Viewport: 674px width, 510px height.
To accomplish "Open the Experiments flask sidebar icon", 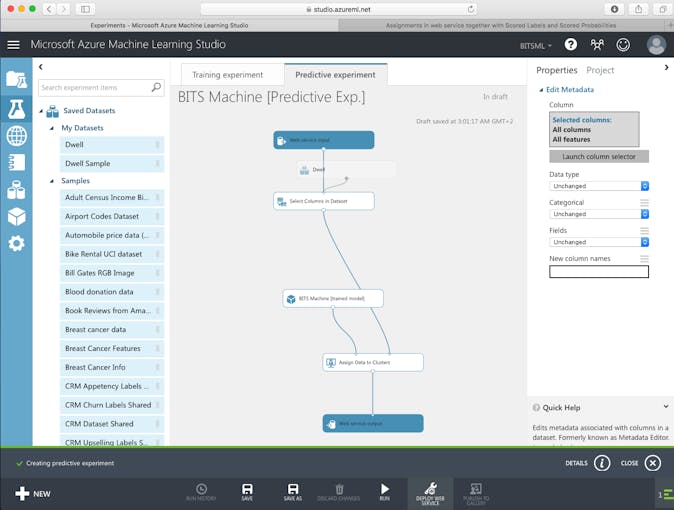I will 16,109.
